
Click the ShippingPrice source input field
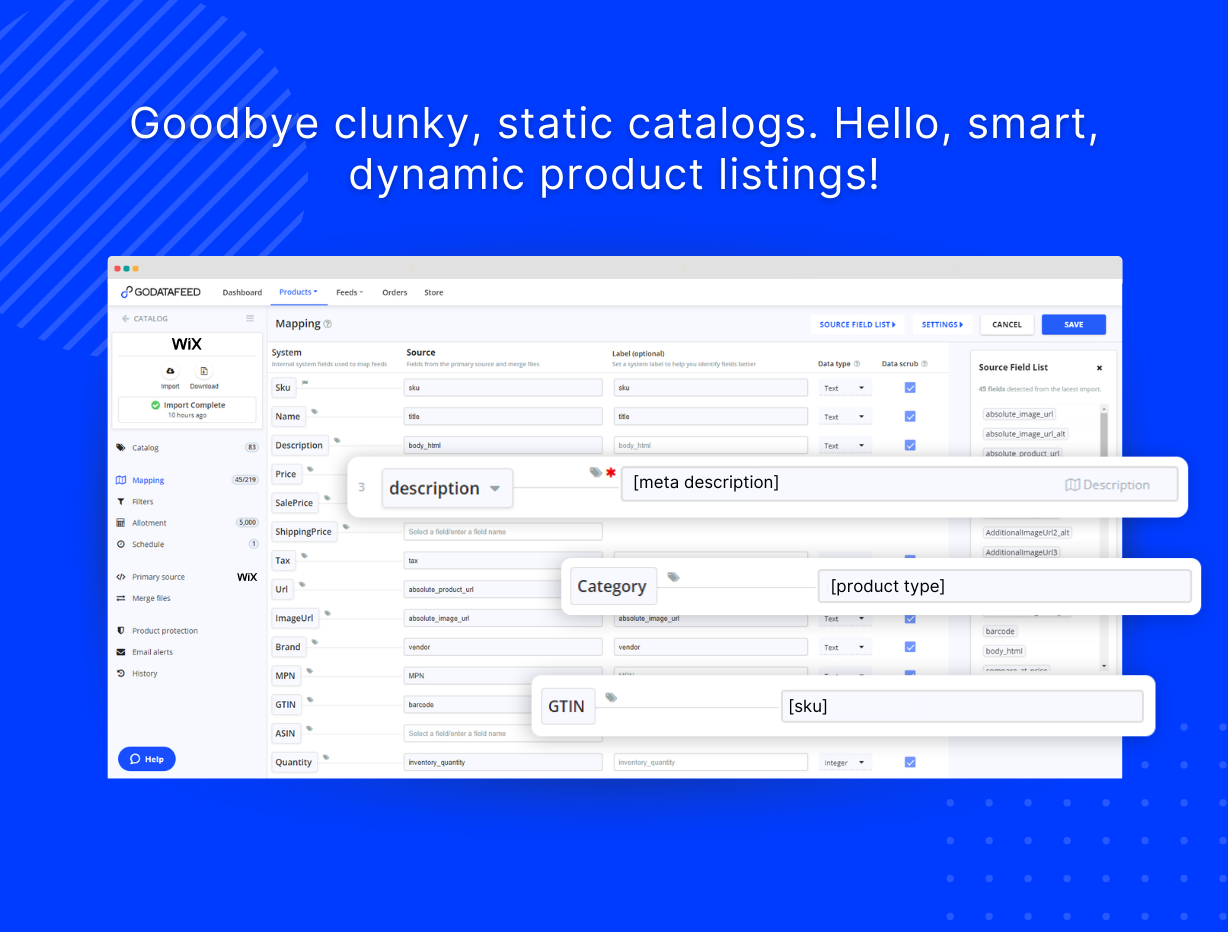[x=503, y=532]
